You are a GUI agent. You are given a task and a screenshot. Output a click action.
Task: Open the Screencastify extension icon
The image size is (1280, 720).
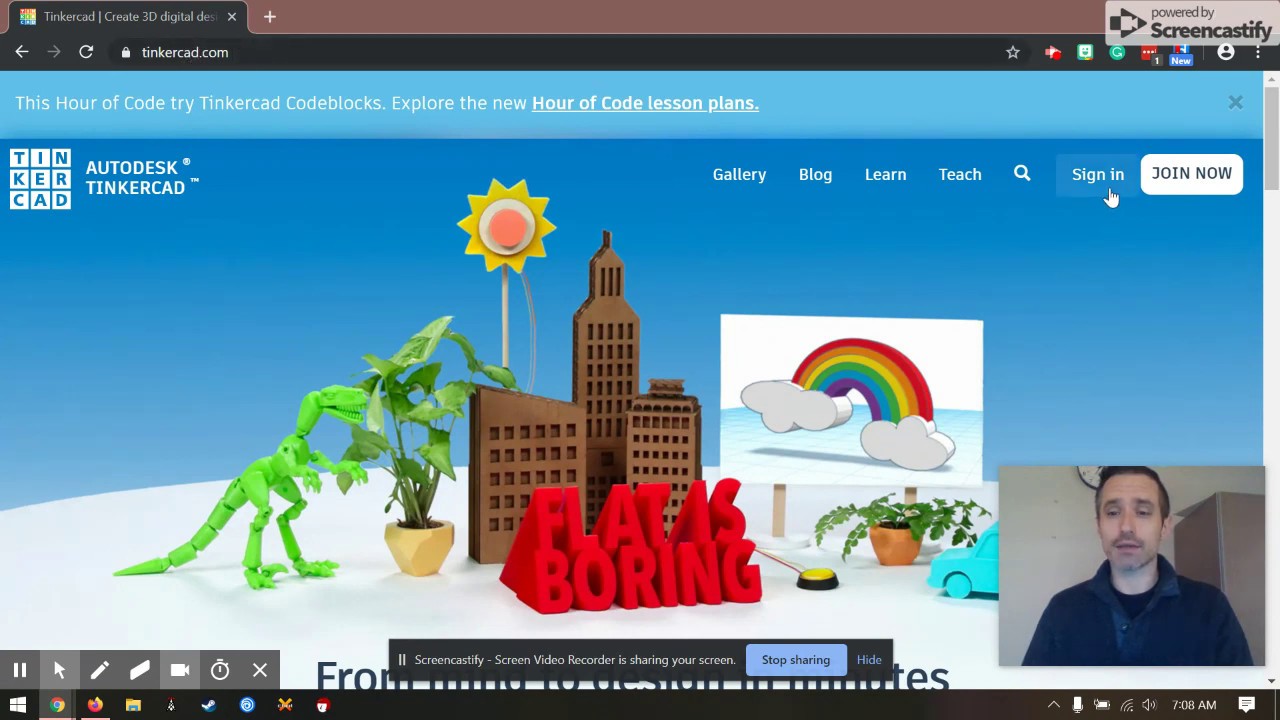tap(1052, 52)
